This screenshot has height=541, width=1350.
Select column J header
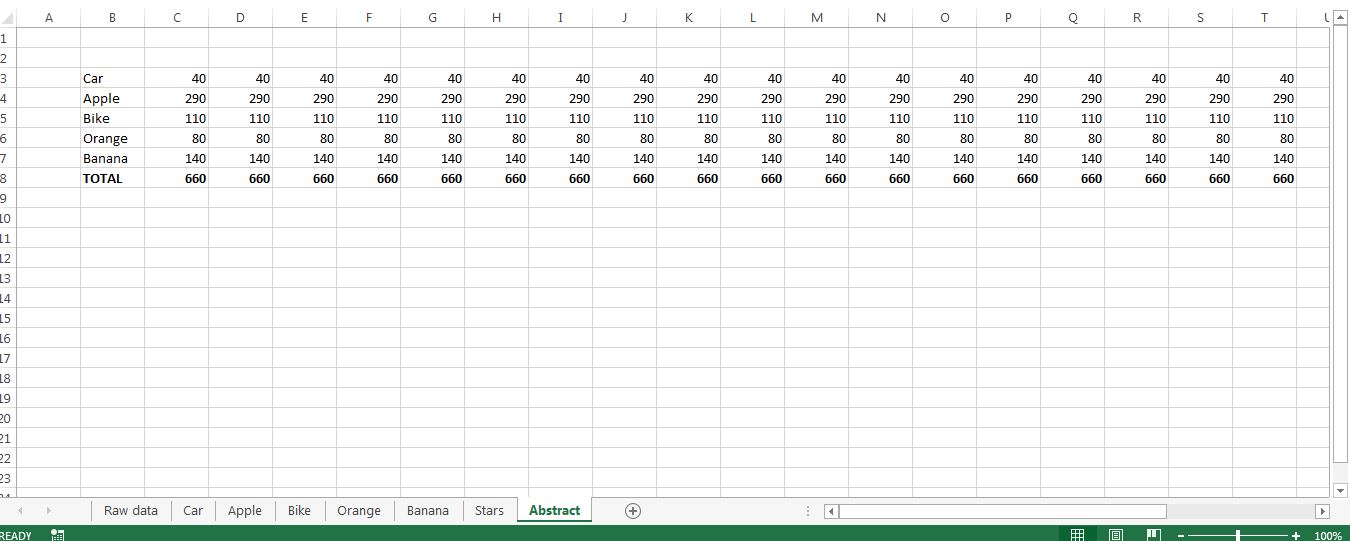pyautogui.click(x=624, y=17)
